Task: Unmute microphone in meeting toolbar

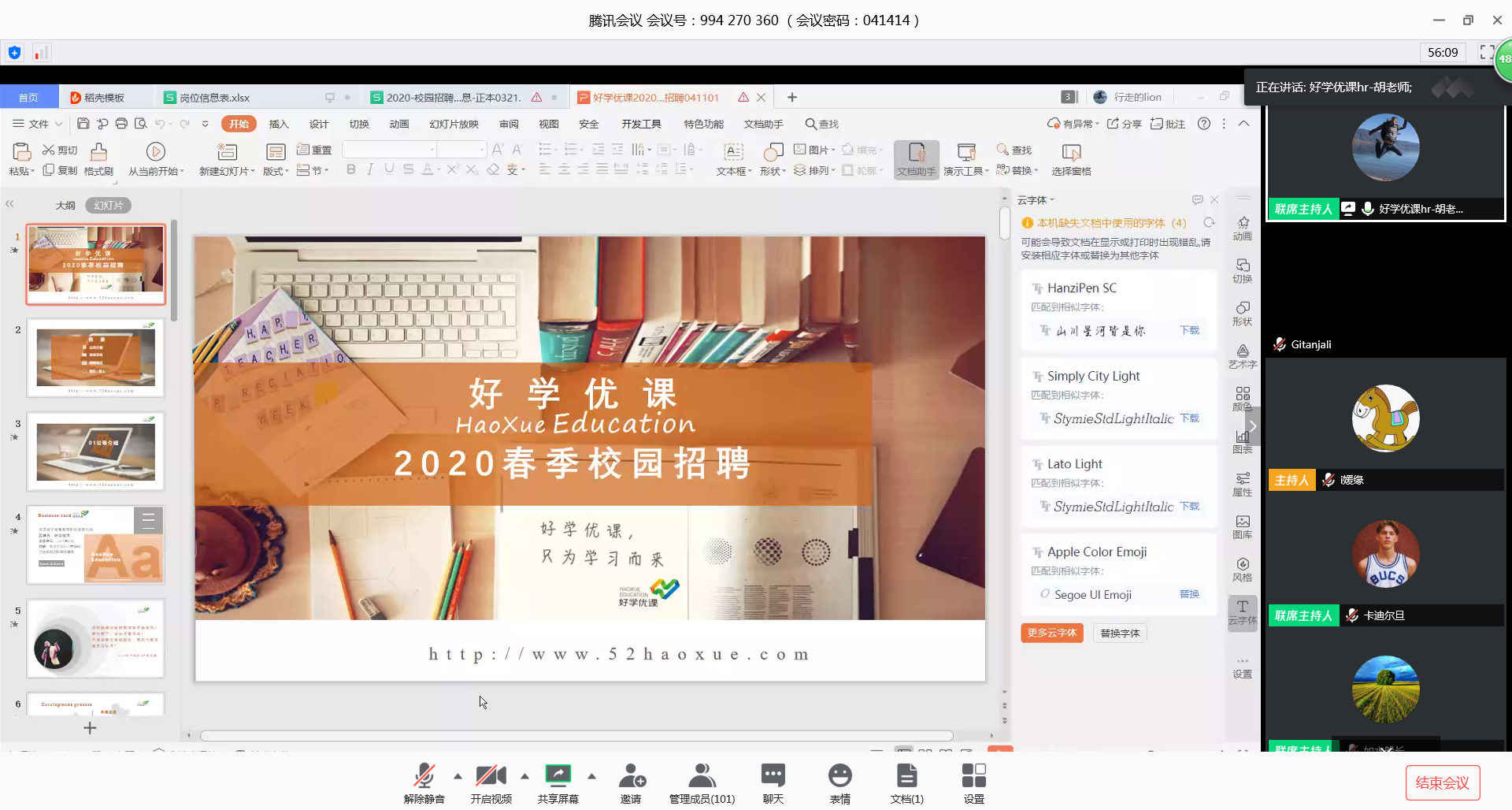Action: coord(424,777)
